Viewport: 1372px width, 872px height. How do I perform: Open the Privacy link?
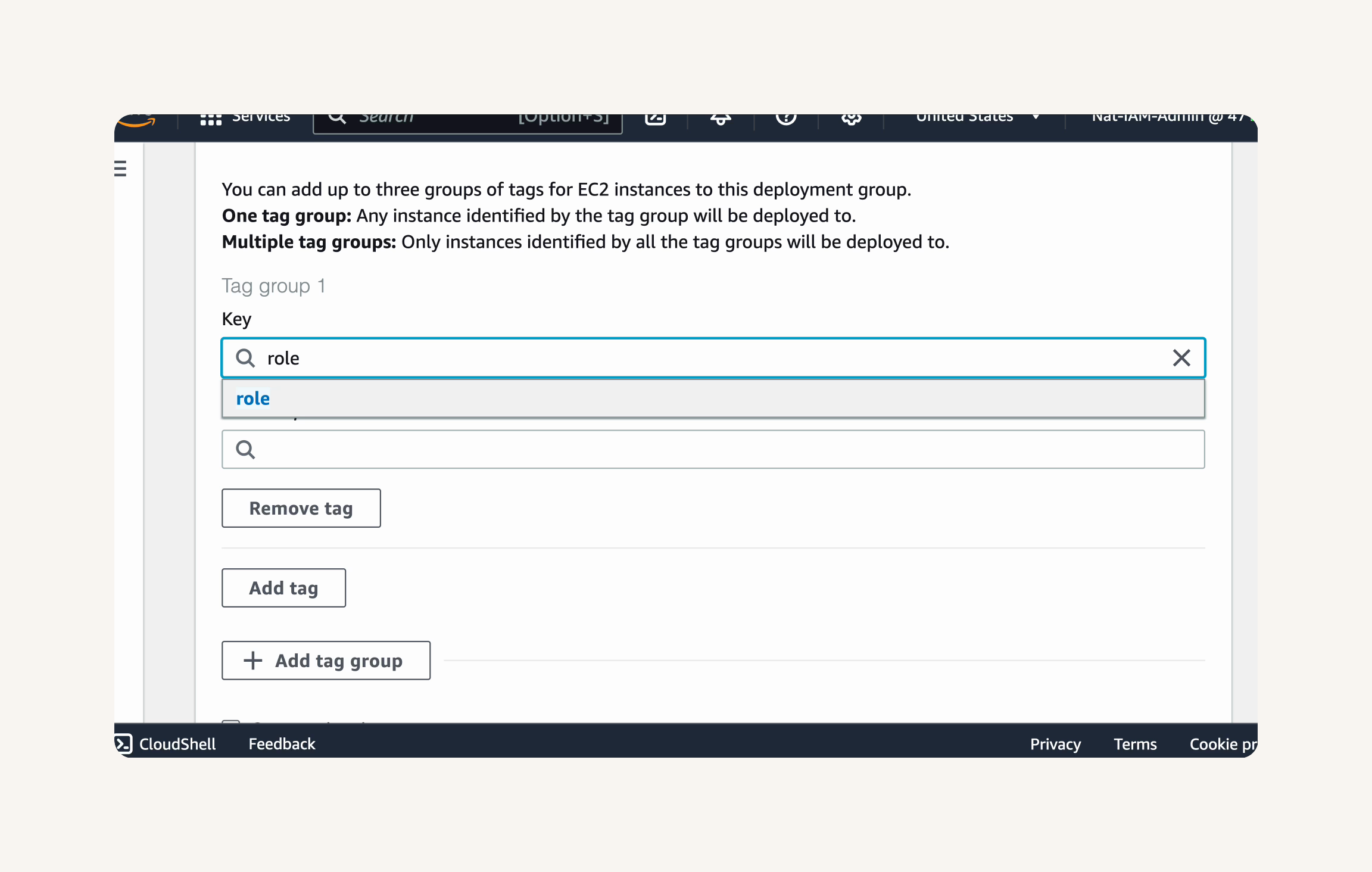pyautogui.click(x=1055, y=744)
